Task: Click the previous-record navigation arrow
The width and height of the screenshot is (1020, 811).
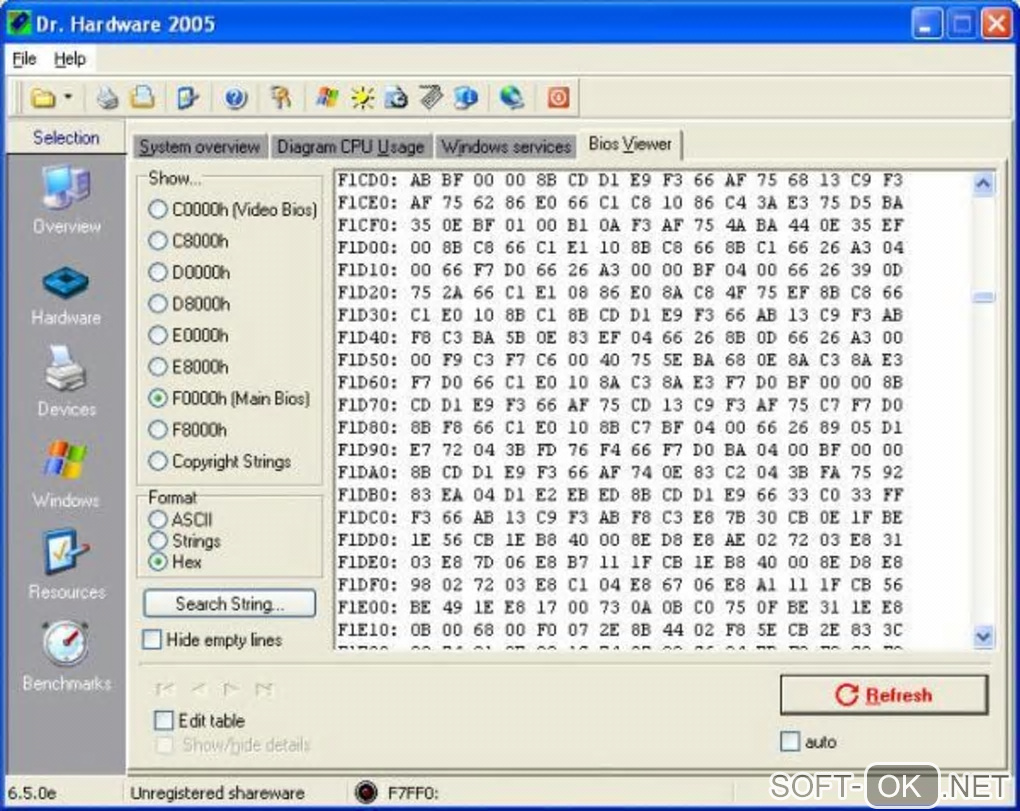Action: tap(198, 689)
